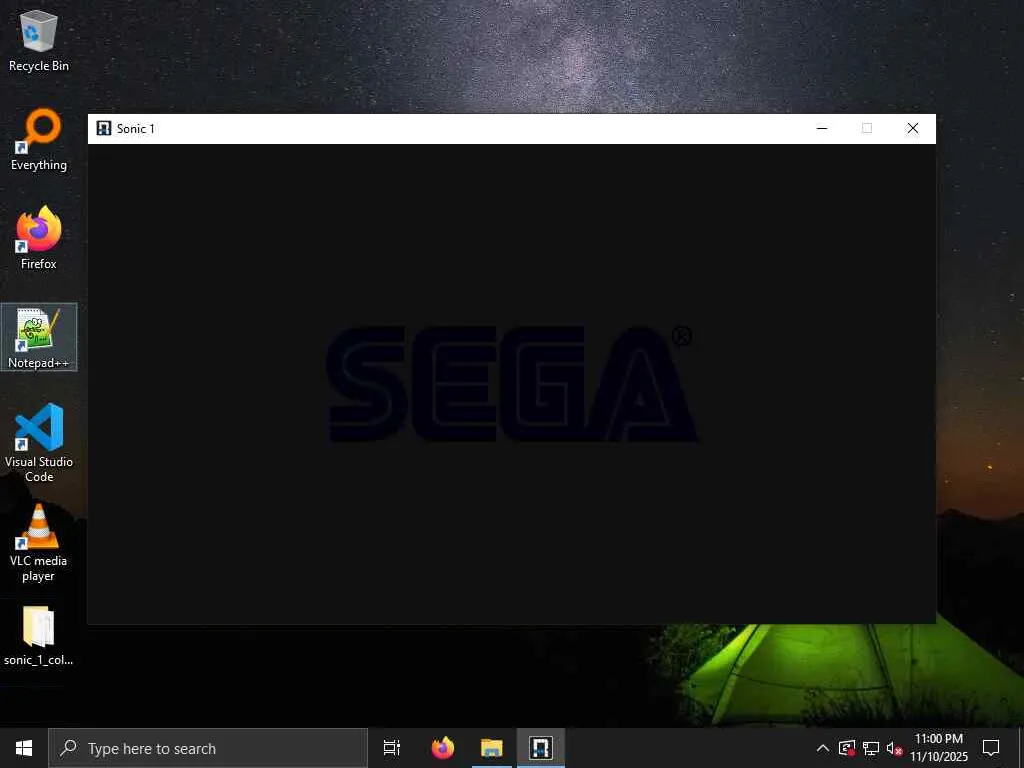Open the security tray icon with red dot
The height and width of the screenshot is (768, 1024).
[x=847, y=748]
